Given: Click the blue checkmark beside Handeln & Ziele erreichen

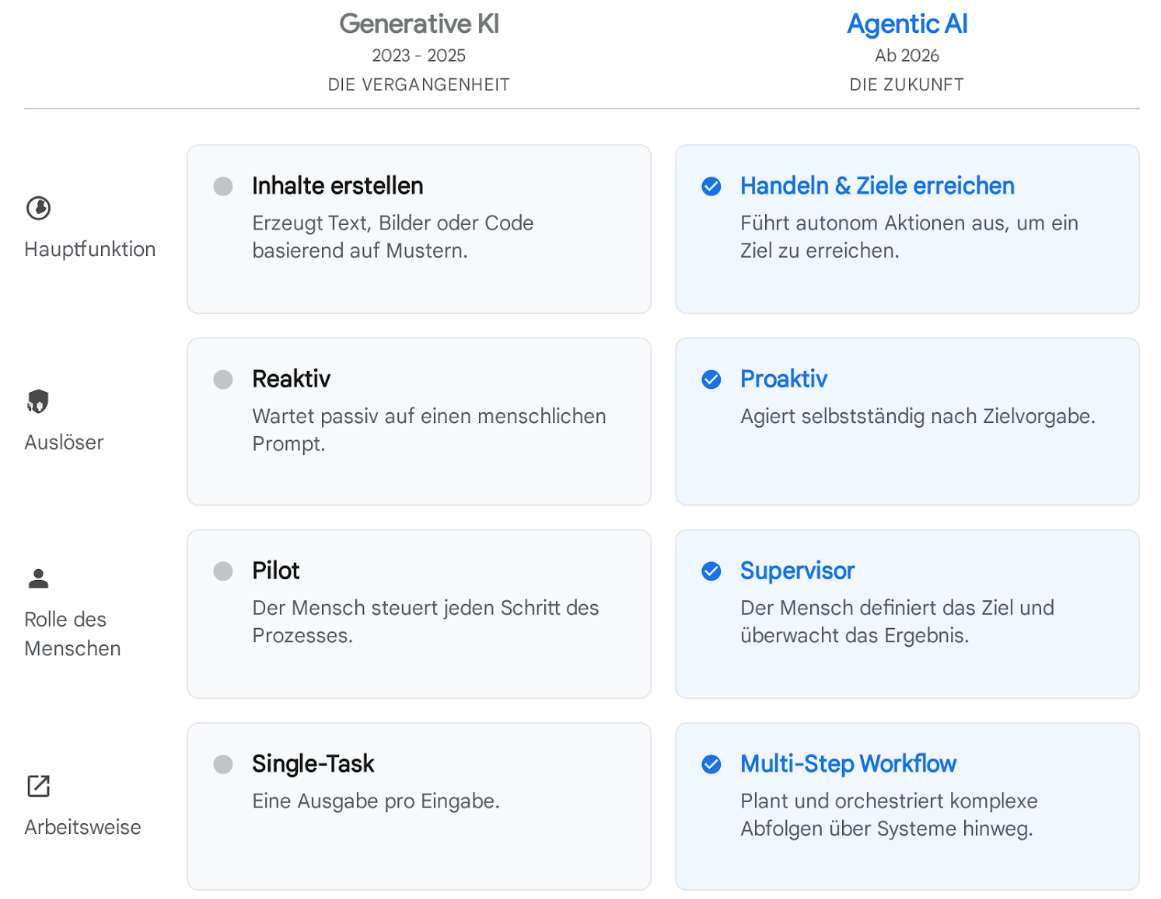Looking at the screenshot, I should pyautogui.click(x=711, y=186).
